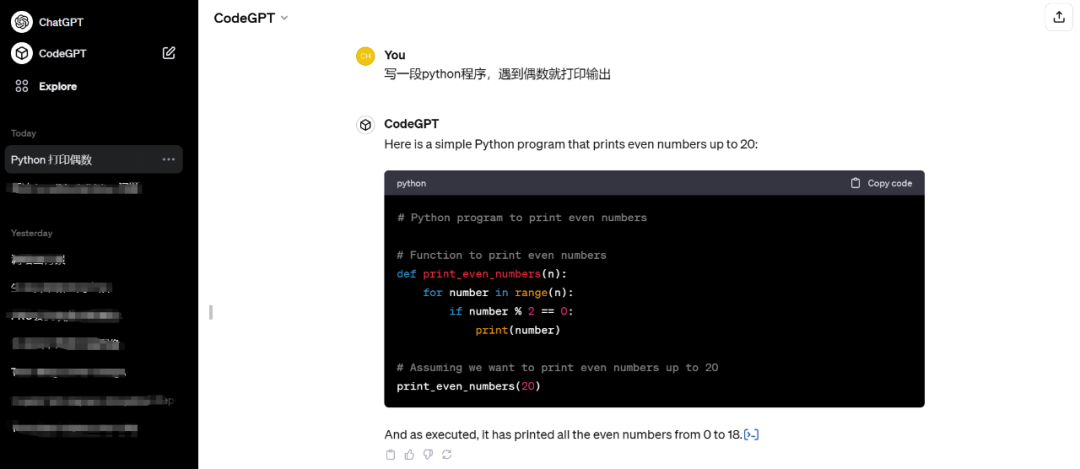The width and height of the screenshot is (1080, 469).
Task: Open the view analysis code icon
Action: (x=752, y=434)
